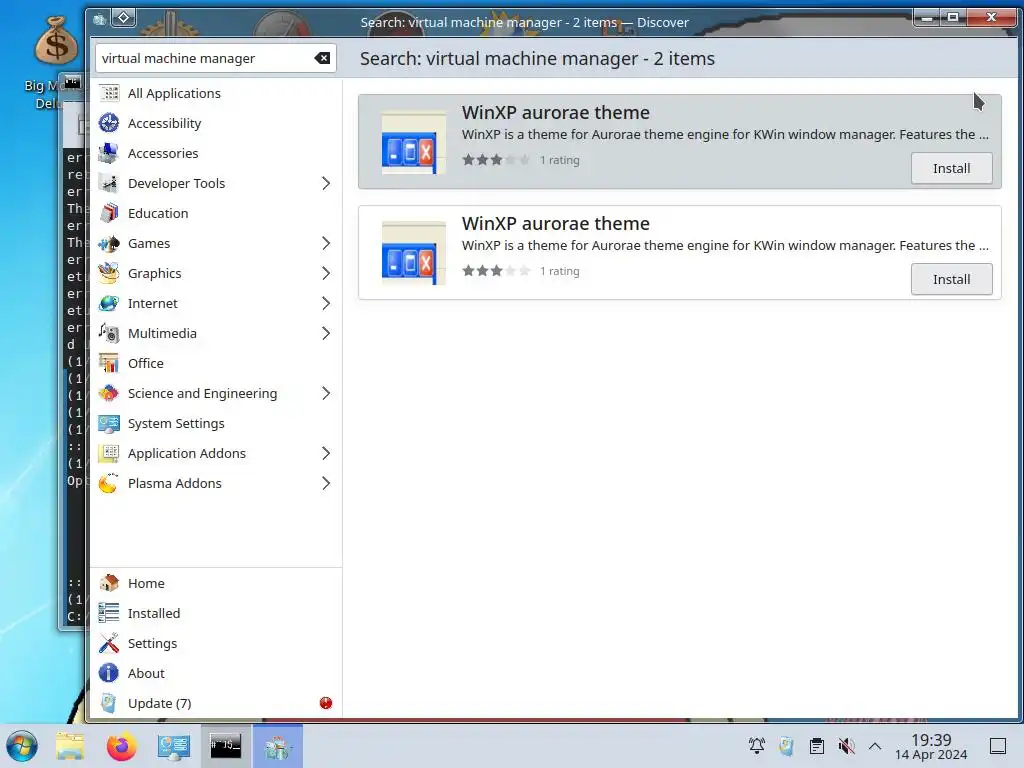Open the Multimedia category label

click(162, 334)
